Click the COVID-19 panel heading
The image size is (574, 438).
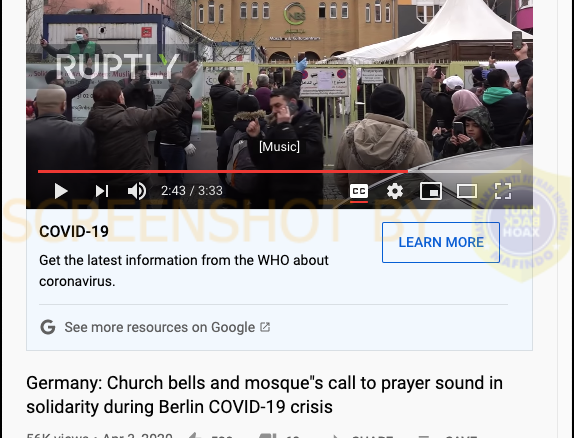(x=74, y=231)
